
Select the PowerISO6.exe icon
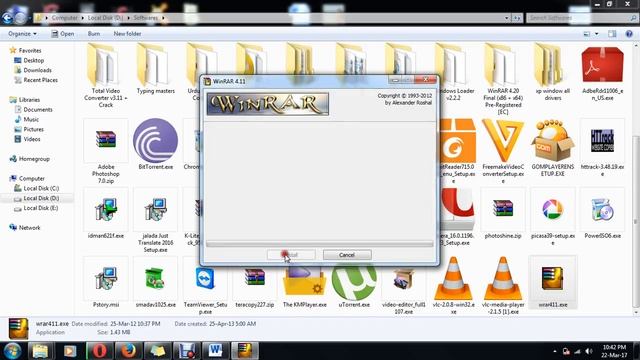pyautogui.click(x=602, y=210)
